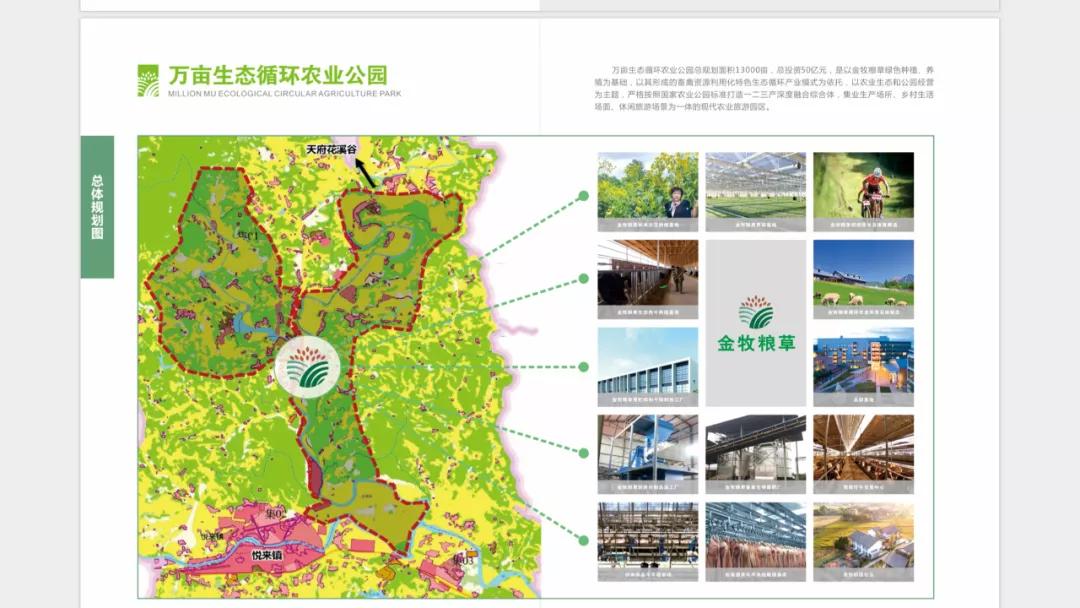Click the middle green dot beside factory photo

coord(584,367)
